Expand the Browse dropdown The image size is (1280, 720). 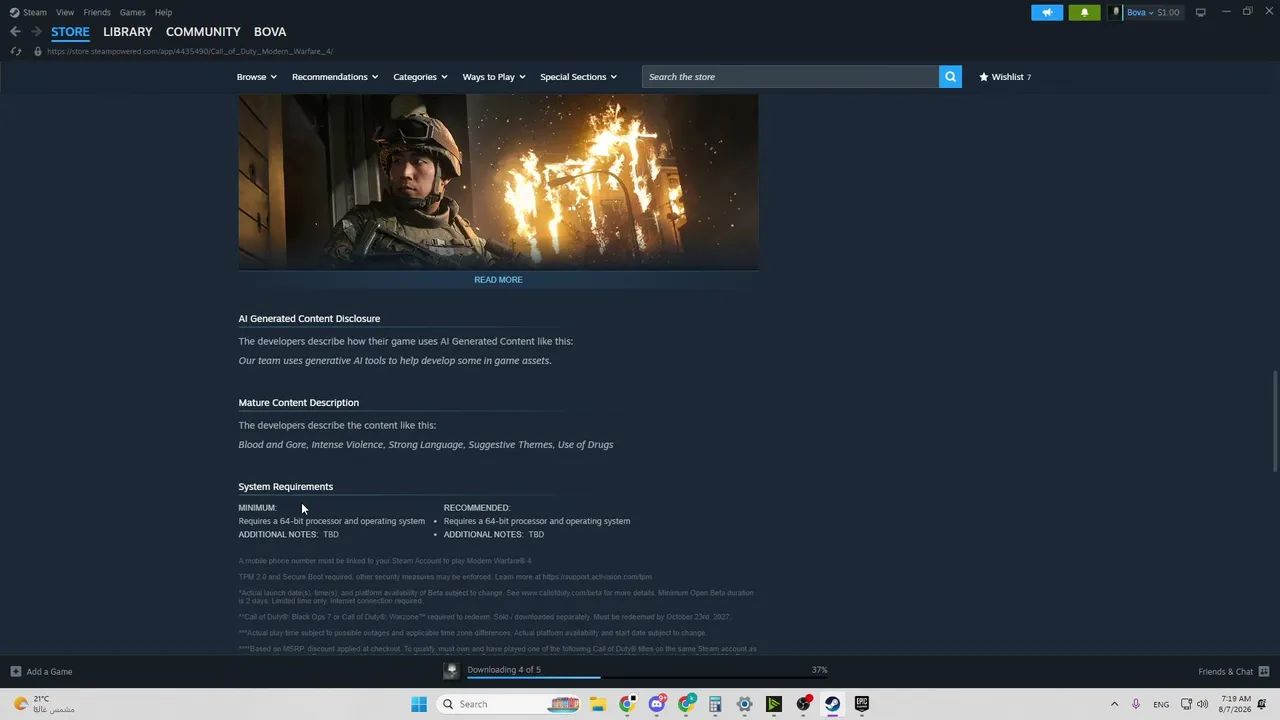pyautogui.click(x=257, y=77)
